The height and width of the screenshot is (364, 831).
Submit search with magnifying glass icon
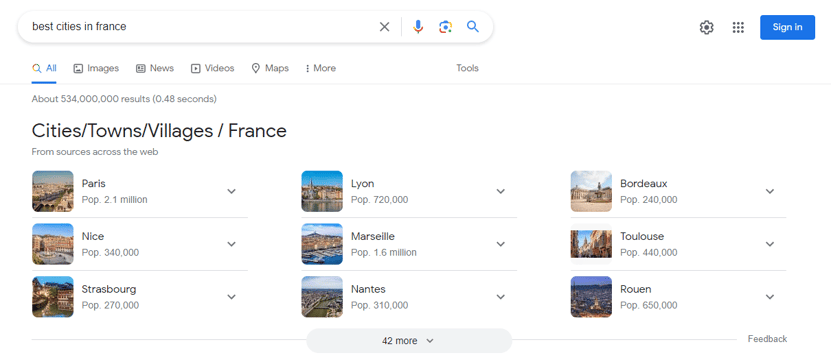[x=473, y=26]
